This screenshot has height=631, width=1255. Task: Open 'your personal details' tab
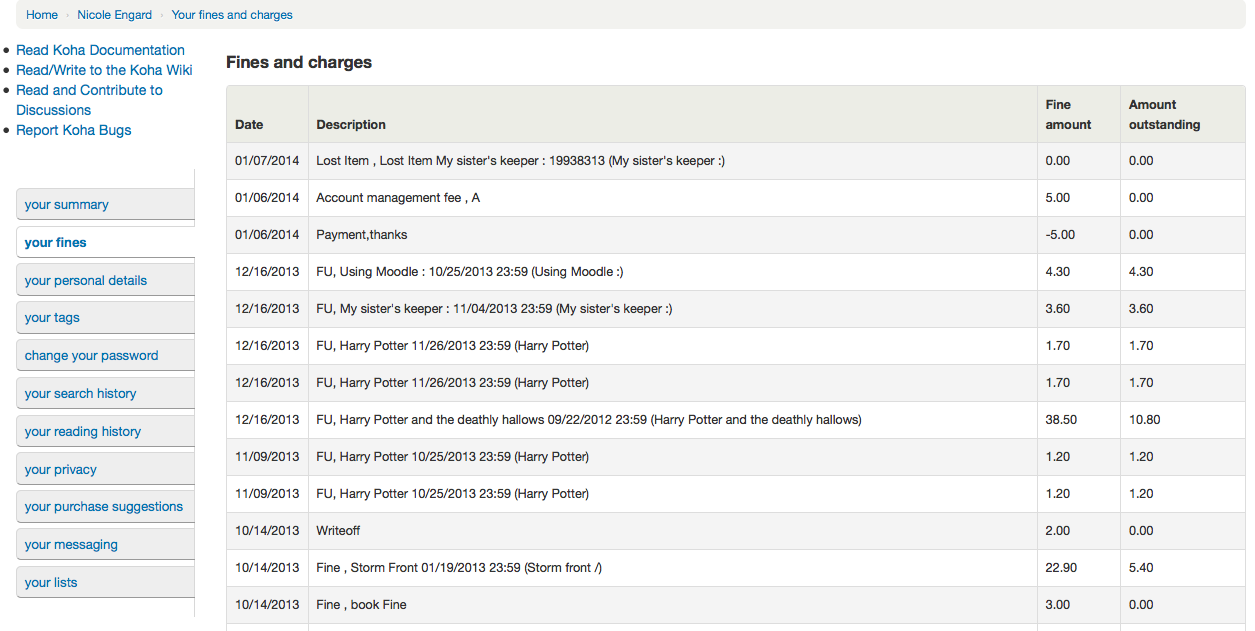tap(86, 281)
